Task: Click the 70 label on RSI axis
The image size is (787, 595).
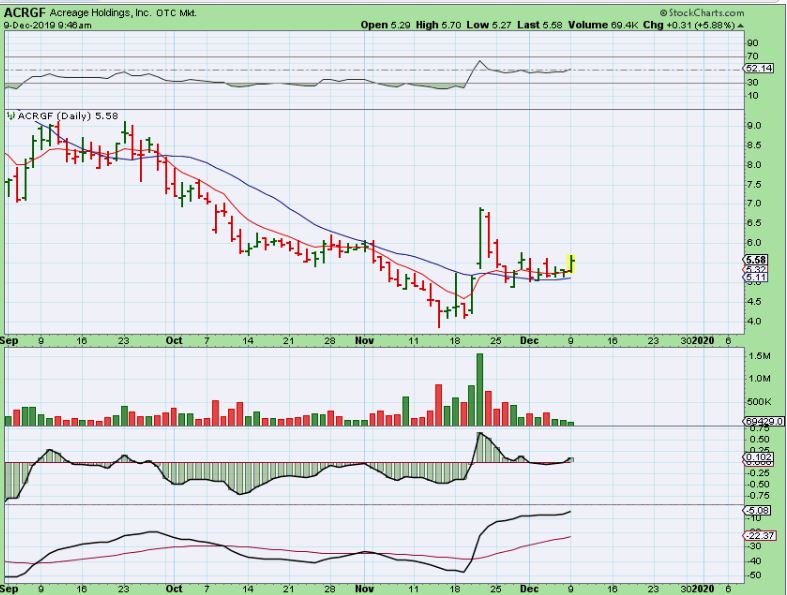Action: [x=752, y=56]
